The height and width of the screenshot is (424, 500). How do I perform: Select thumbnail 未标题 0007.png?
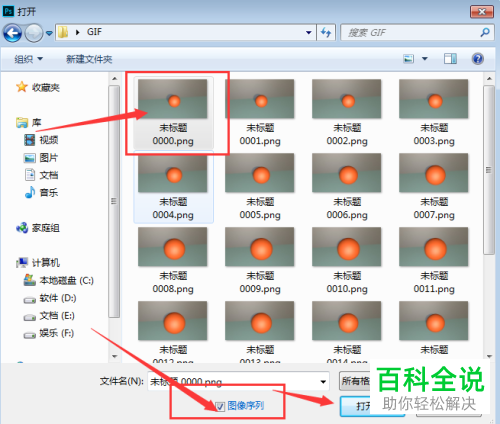[x=434, y=187]
